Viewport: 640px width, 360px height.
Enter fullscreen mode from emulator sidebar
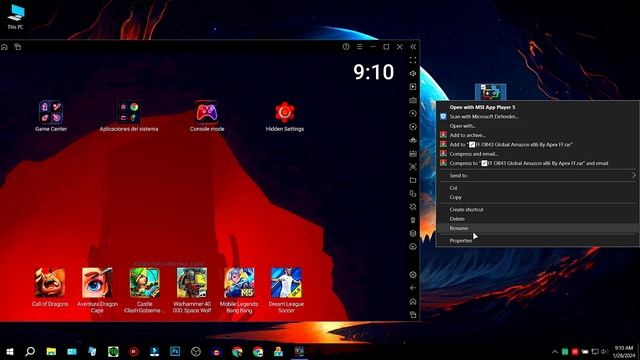point(413,60)
